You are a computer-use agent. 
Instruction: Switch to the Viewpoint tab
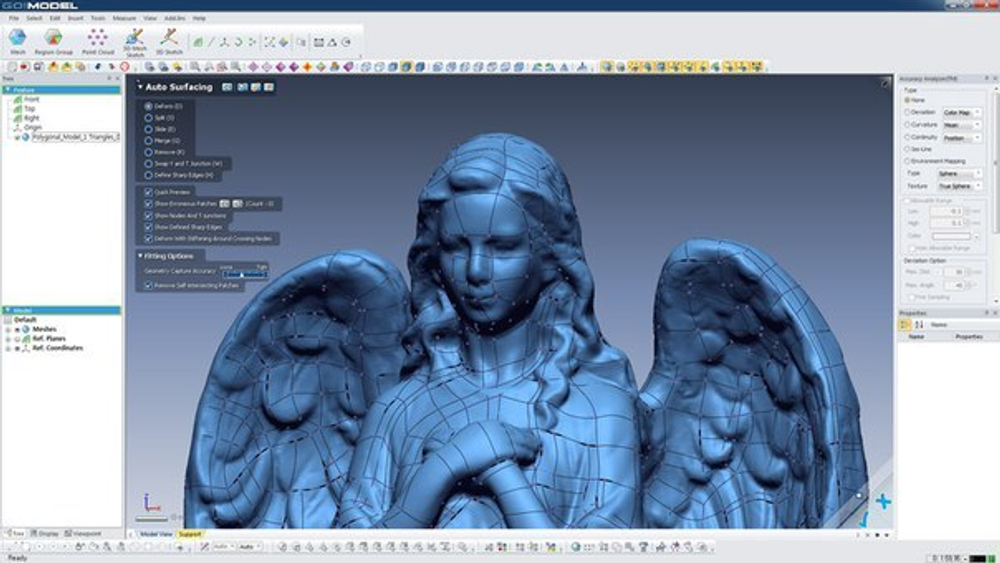click(x=83, y=534)
